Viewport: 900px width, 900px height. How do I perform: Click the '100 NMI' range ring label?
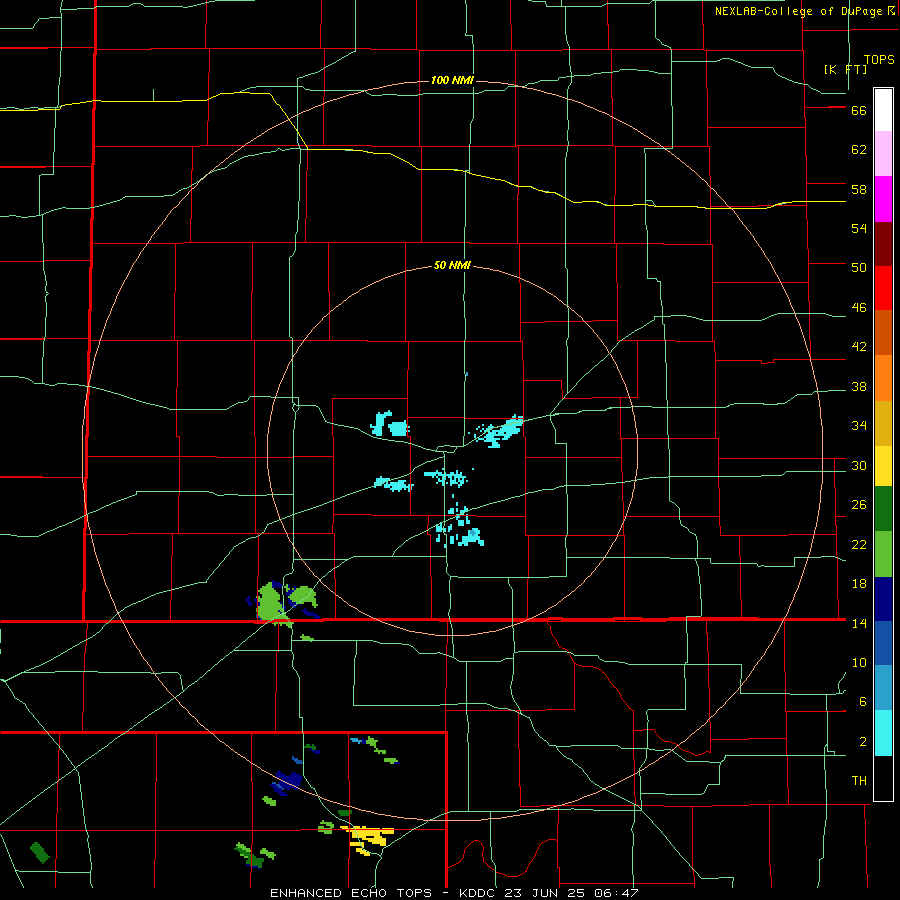(x=452, y=80)
